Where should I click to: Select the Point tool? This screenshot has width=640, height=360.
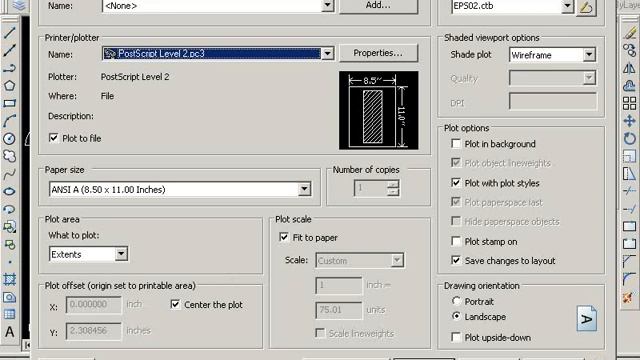pos(9,262)
